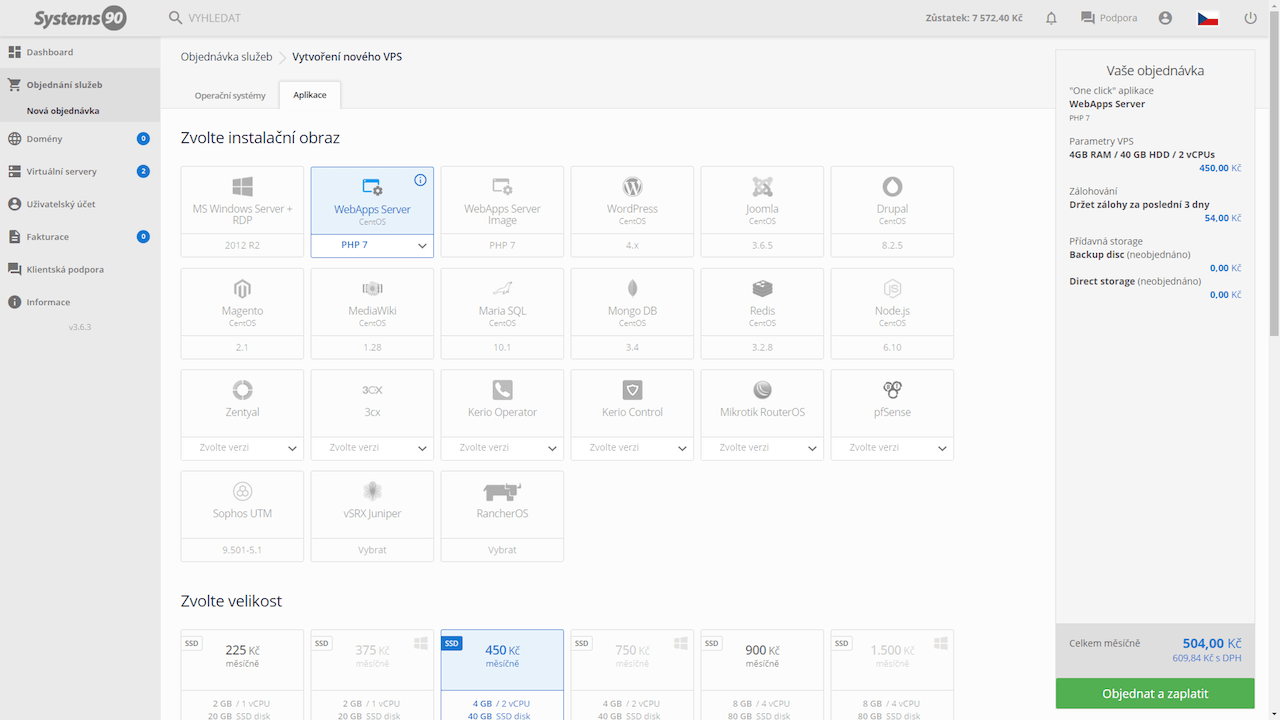Choose the 450 Kč měsíčně plan
The image size is (1280, 720).
(x=502, y=675)
